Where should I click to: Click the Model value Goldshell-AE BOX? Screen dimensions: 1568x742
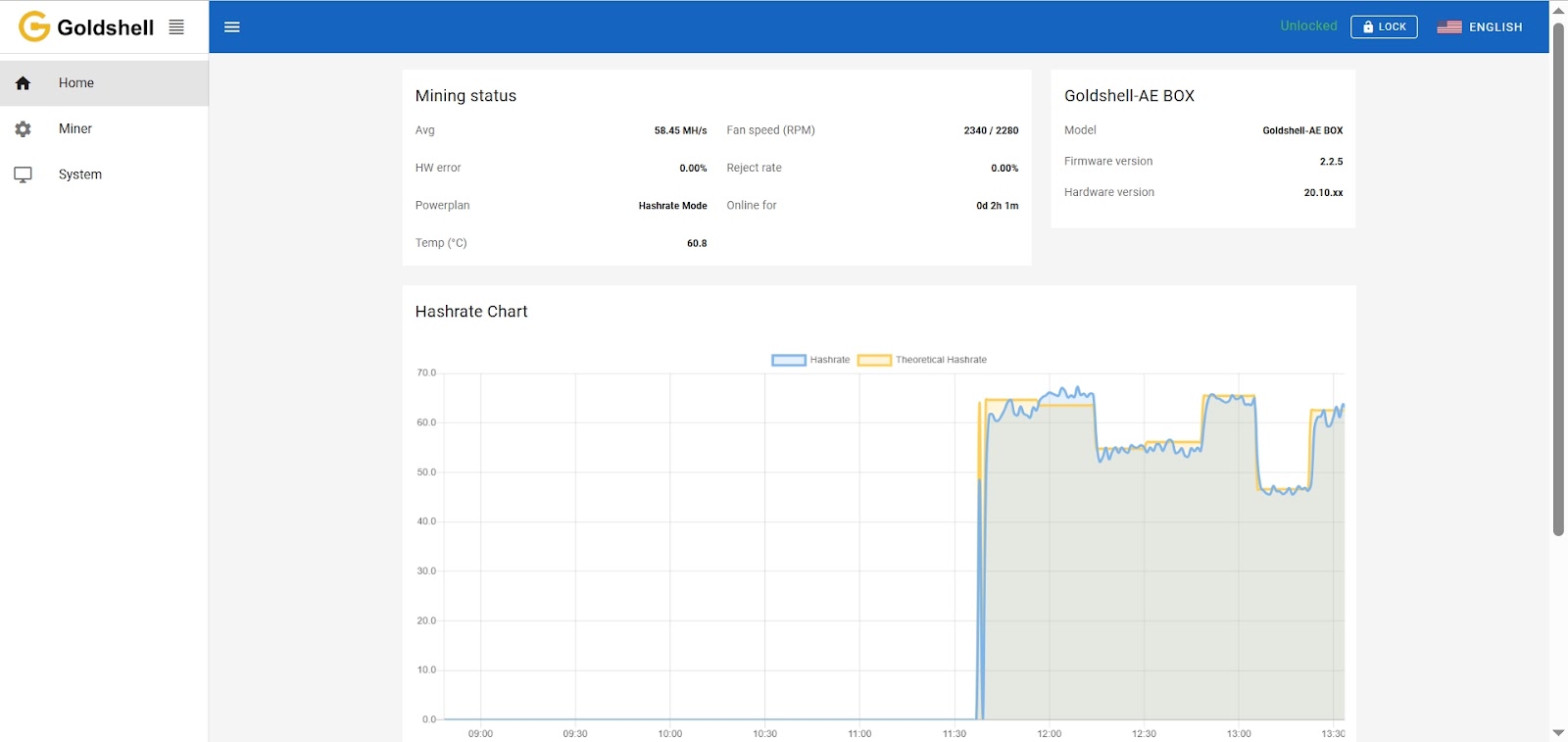coord(1302,130)
